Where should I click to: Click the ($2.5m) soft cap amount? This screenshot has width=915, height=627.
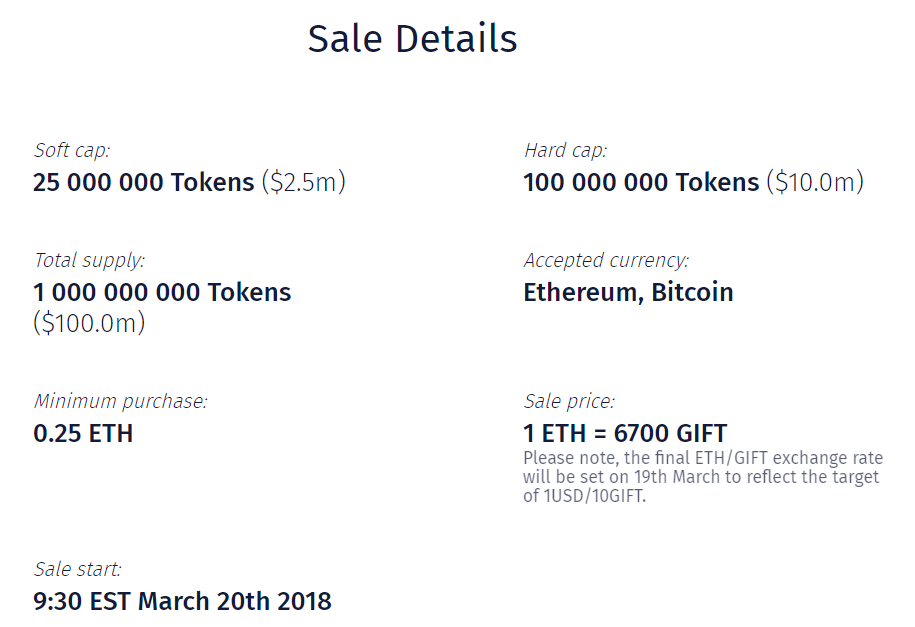(x=303, y=182)
